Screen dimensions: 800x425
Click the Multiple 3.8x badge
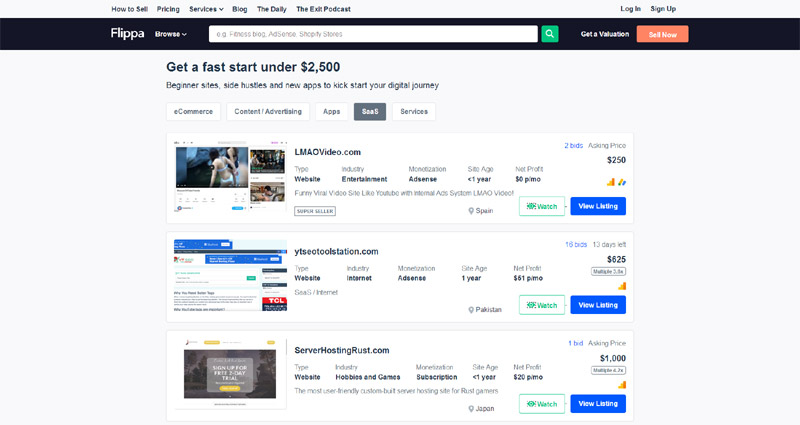609,271
